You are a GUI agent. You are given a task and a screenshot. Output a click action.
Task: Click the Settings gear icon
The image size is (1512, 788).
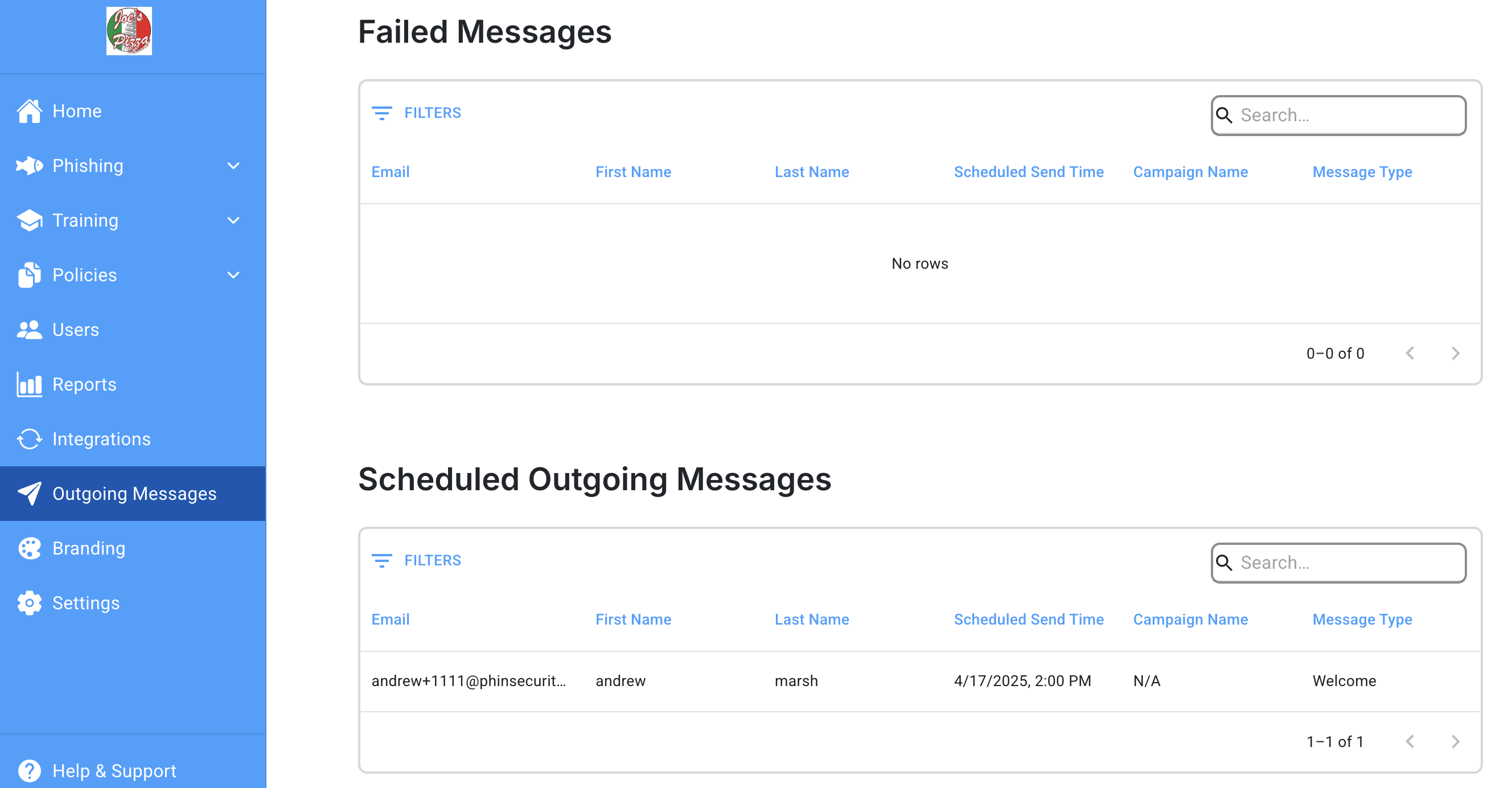click(30, 603)
